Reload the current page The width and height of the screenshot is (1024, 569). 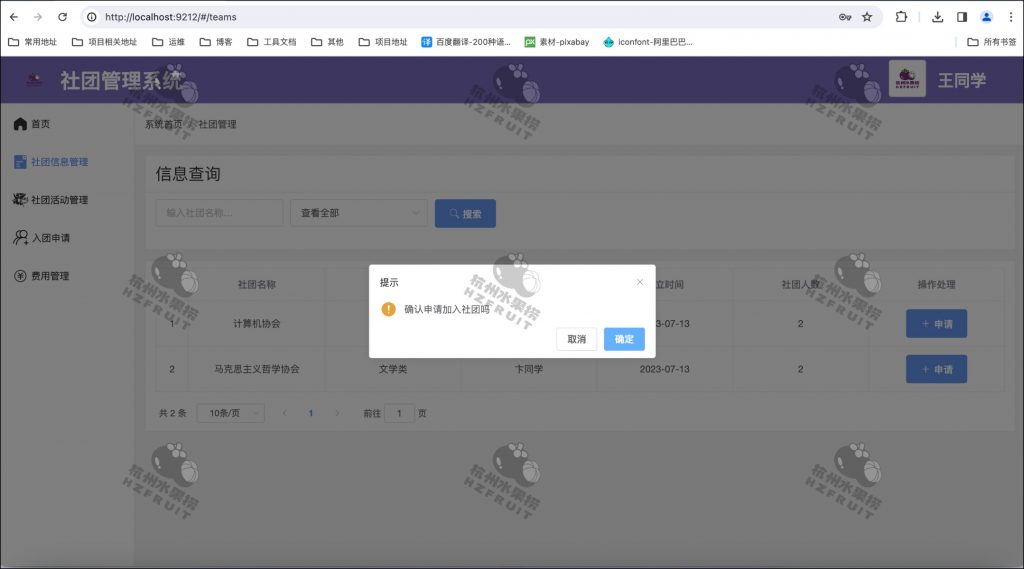pos(62,17)
